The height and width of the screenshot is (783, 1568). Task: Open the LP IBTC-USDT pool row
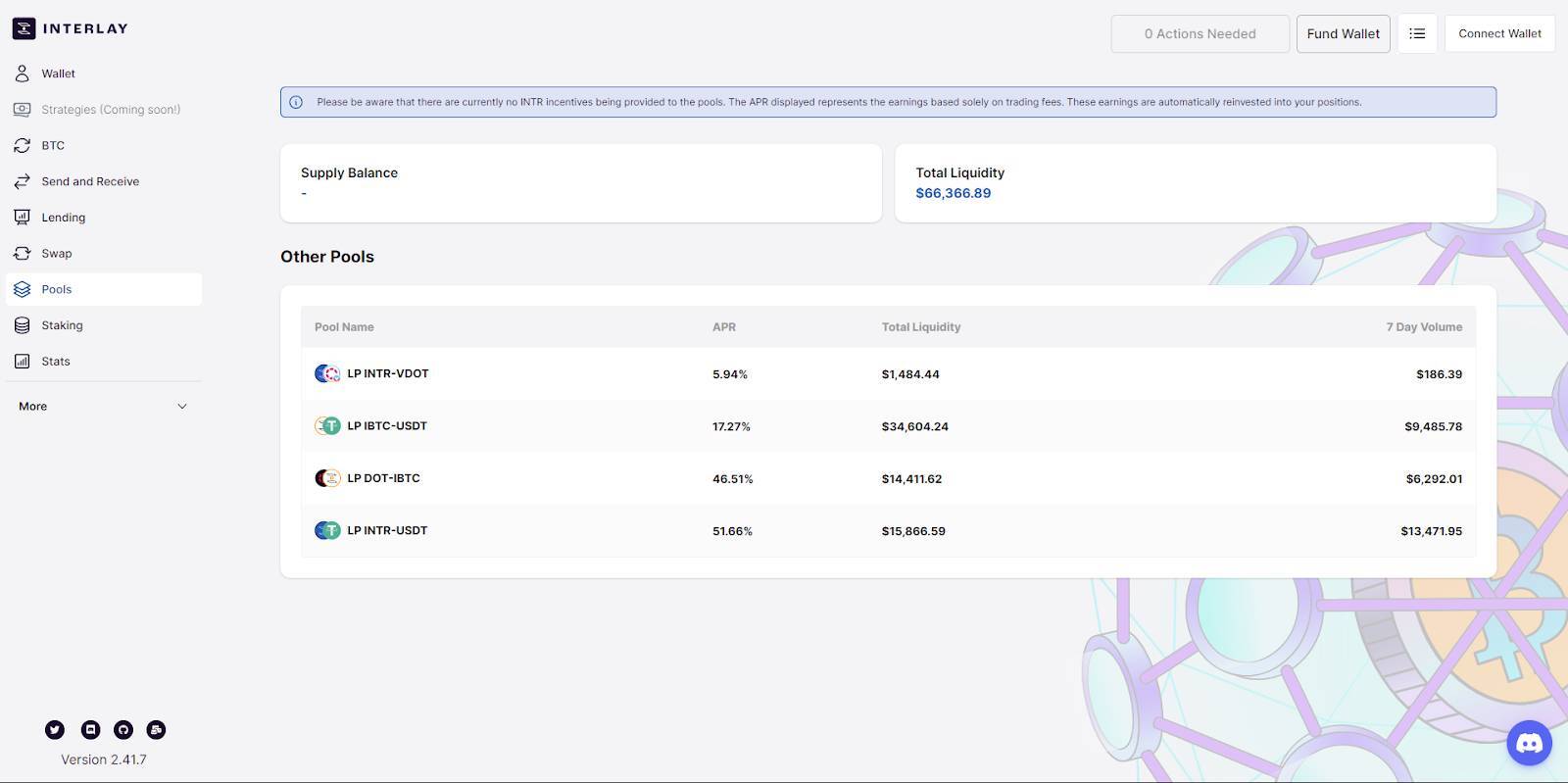888,426
